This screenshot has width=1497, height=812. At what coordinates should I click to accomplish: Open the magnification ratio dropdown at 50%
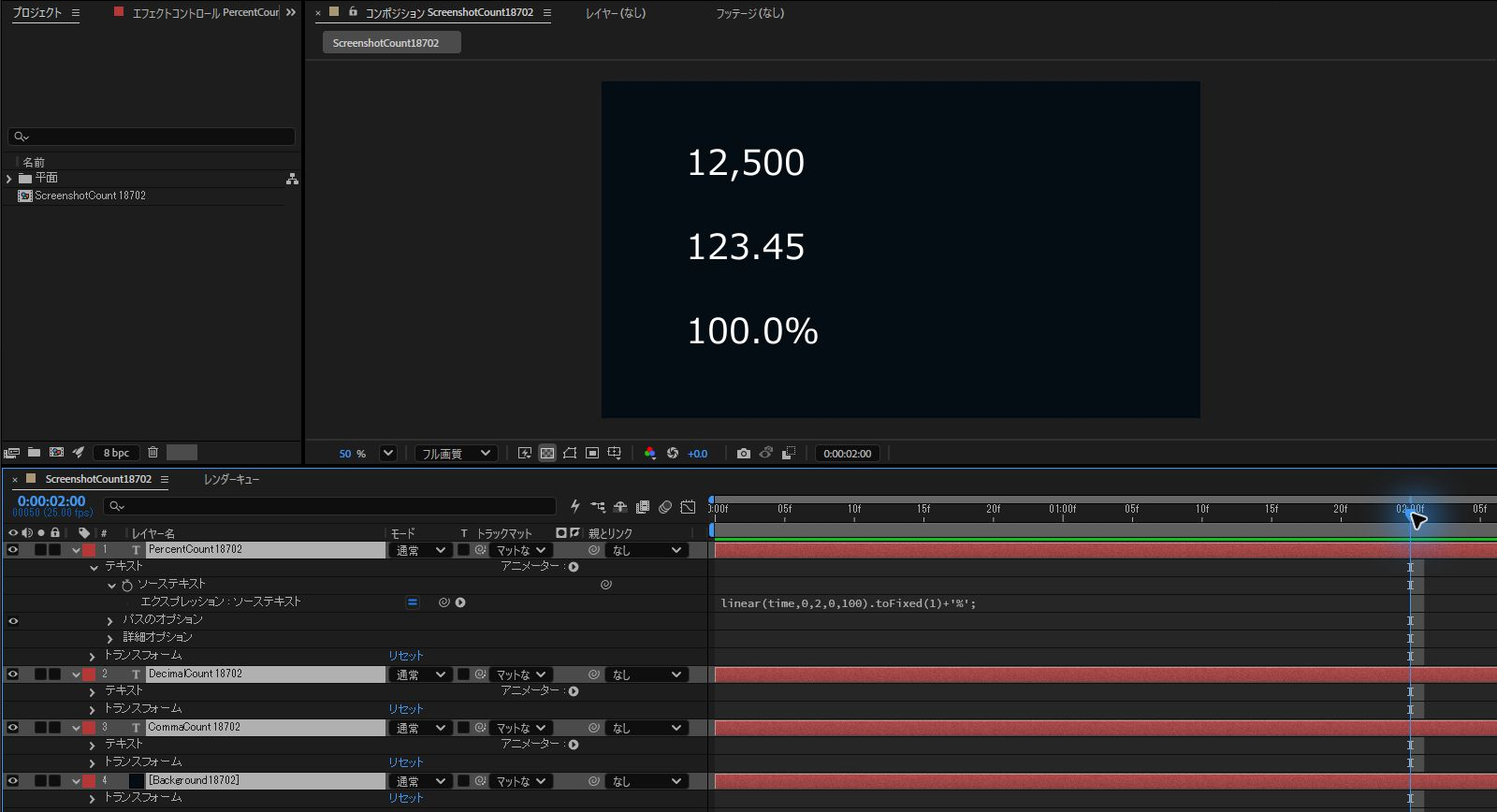tap(388, 453)
